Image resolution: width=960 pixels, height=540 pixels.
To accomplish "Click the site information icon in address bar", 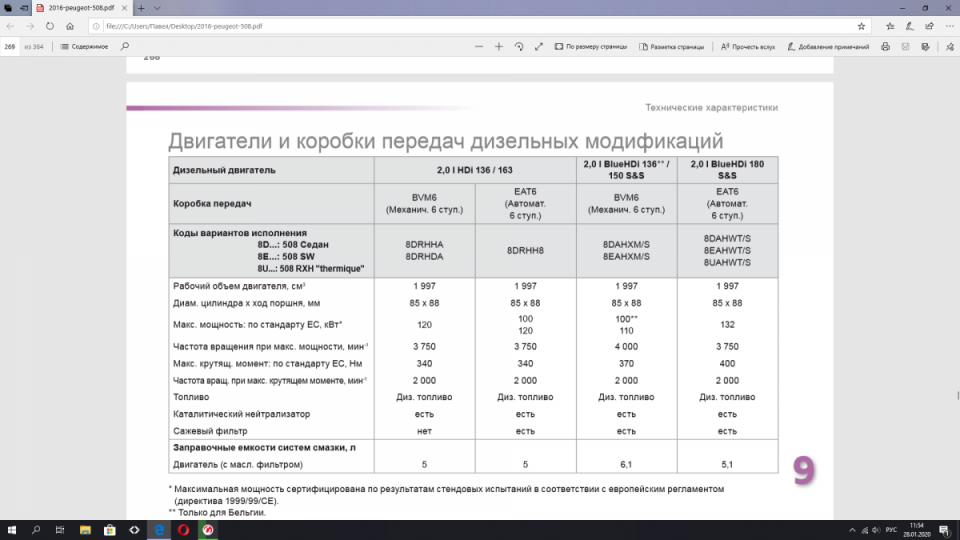I will tap(96, 26).
